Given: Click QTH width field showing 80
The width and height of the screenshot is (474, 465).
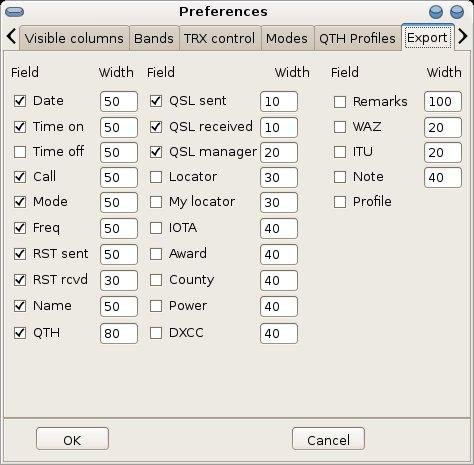Looking at the screenshot, I should (119, 333).
